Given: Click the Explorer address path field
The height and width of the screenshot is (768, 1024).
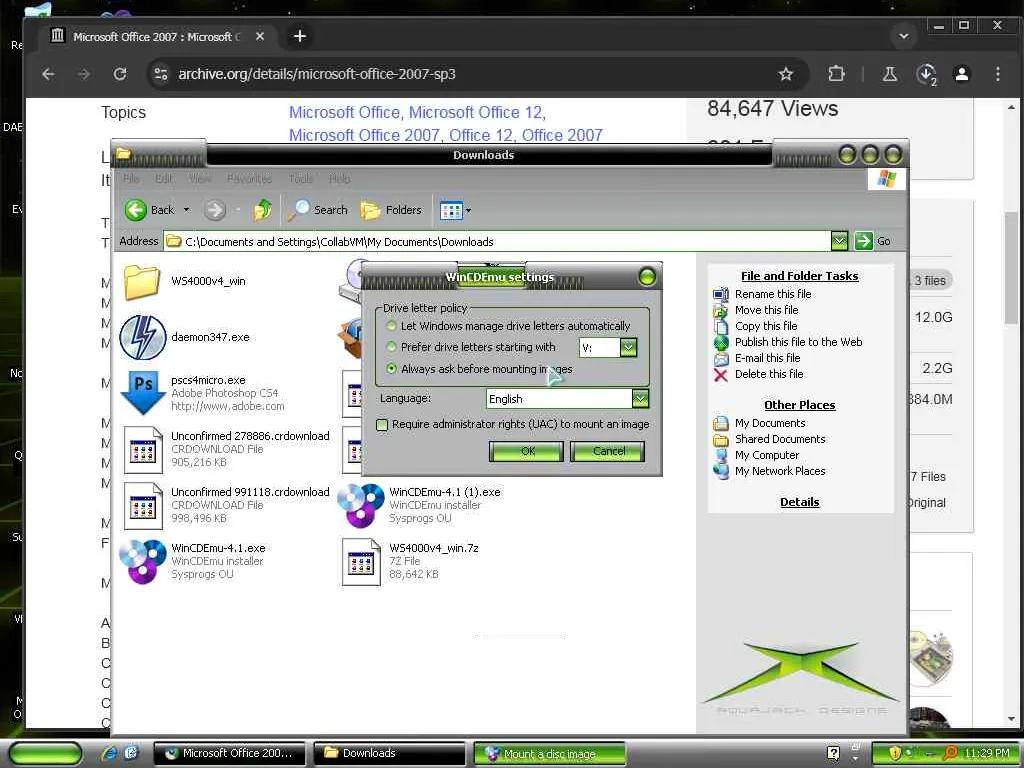Looking at the screenshot, I should coord(498,242).
